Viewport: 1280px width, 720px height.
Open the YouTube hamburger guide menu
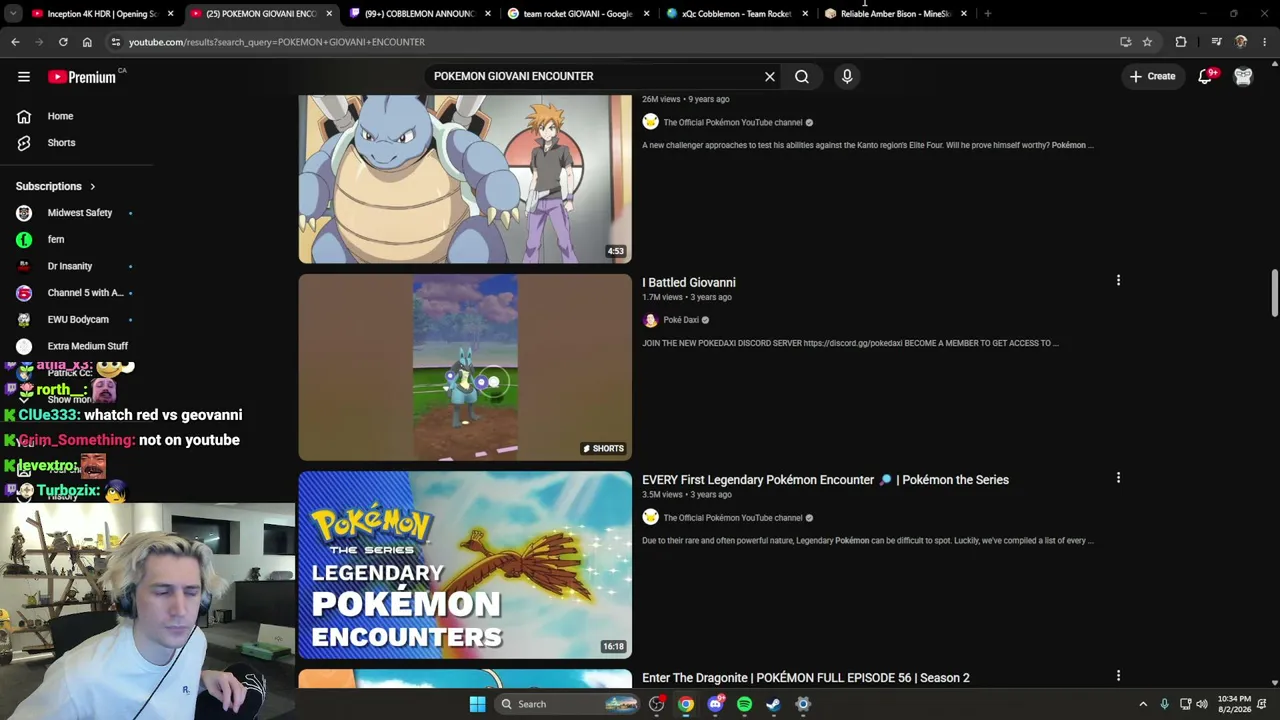pyautogui.click(x=24, y=76)
